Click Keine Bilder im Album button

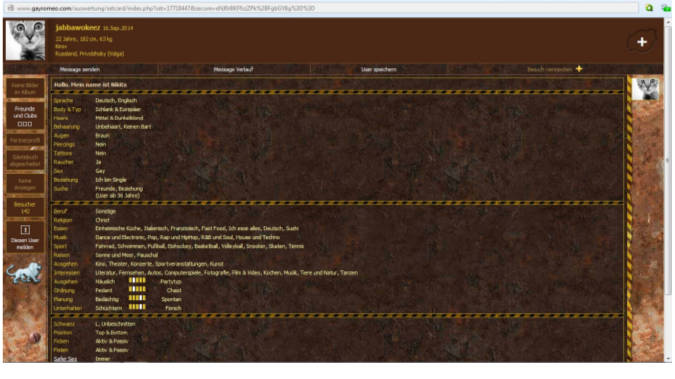(x=25, y=88)
